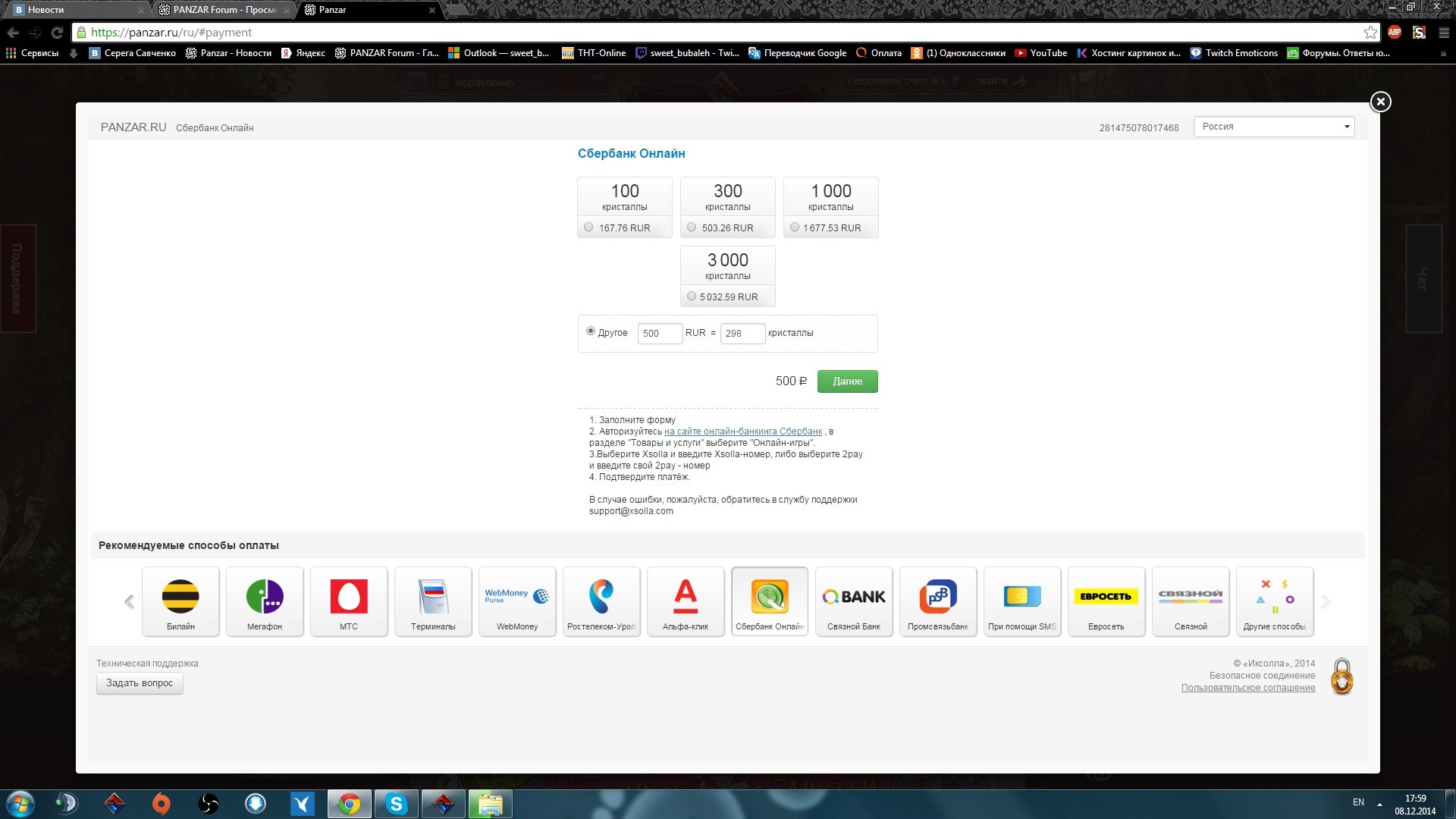Select the 300 кристаллы radio option

(x=692, y=227)
